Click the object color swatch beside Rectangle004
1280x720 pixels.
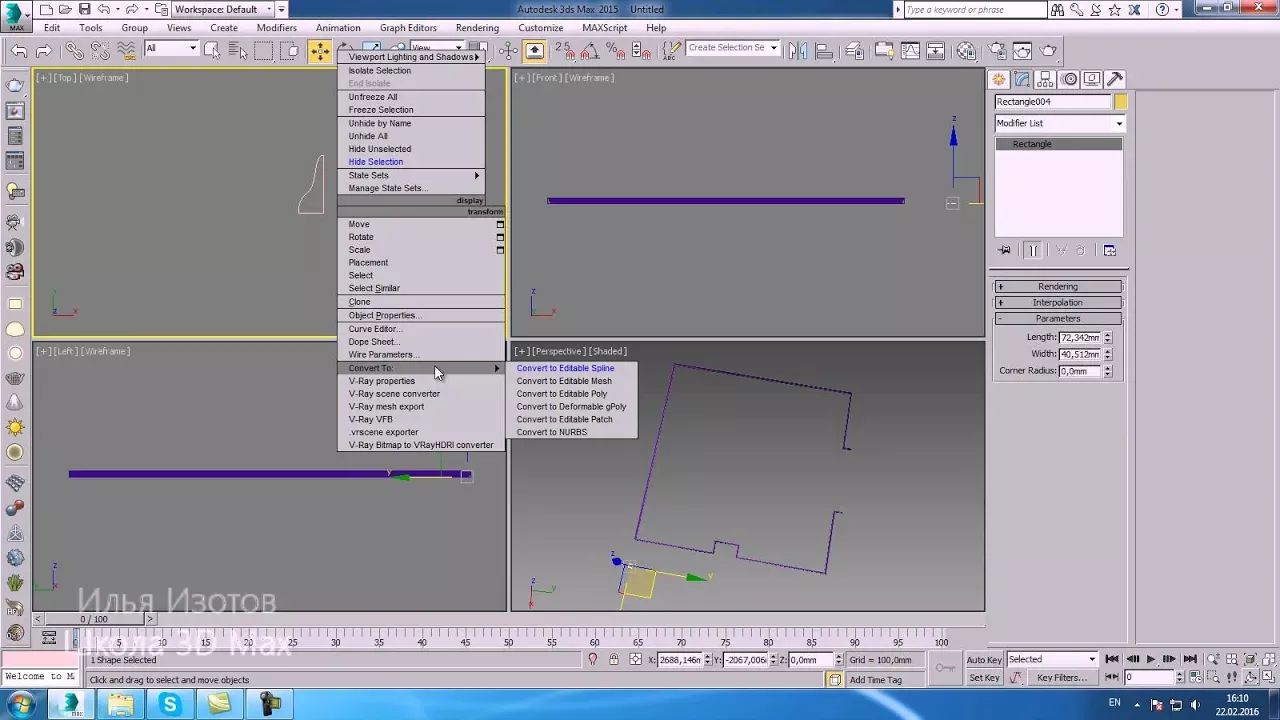pos(1121,102)
